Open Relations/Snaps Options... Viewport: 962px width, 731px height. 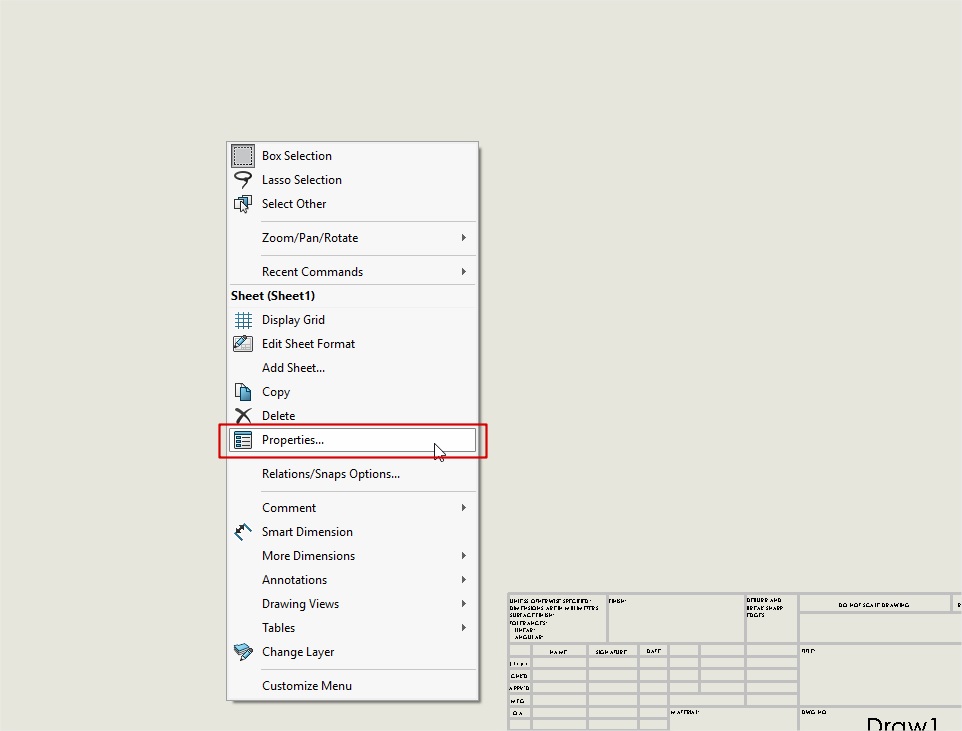tap(330, 474)
